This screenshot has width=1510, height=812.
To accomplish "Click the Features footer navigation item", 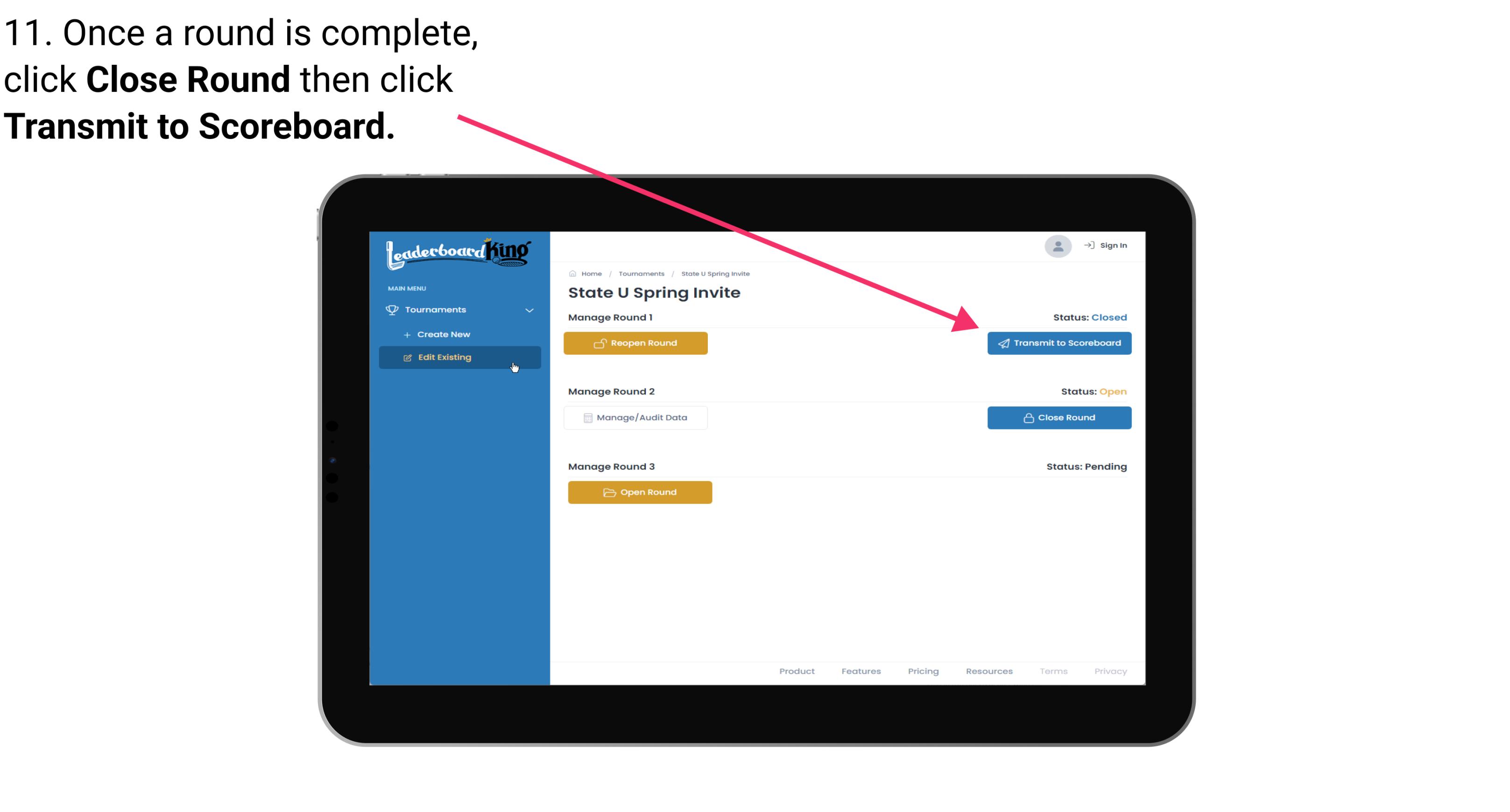I will [861, 671].
